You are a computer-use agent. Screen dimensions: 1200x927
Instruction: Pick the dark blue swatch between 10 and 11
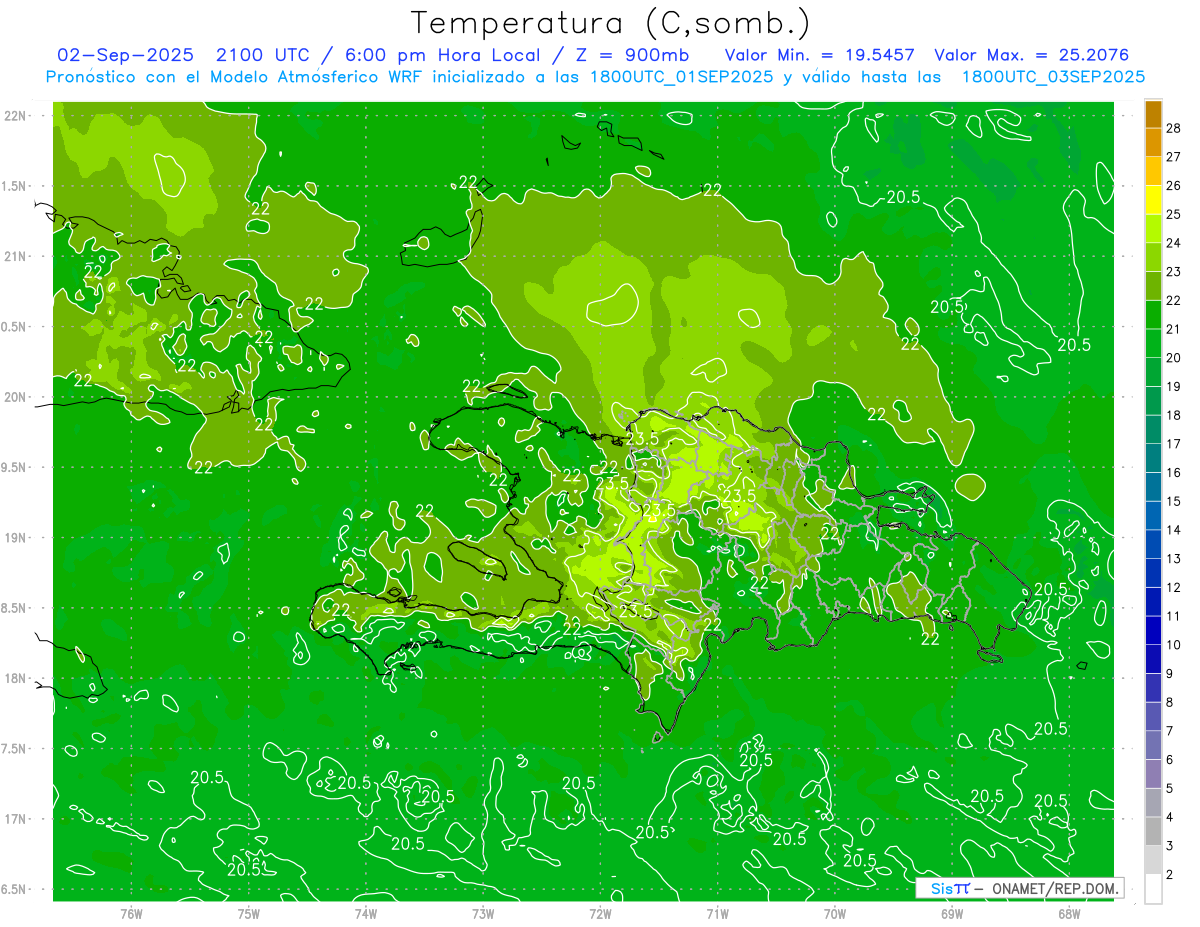click(1153, 631)
